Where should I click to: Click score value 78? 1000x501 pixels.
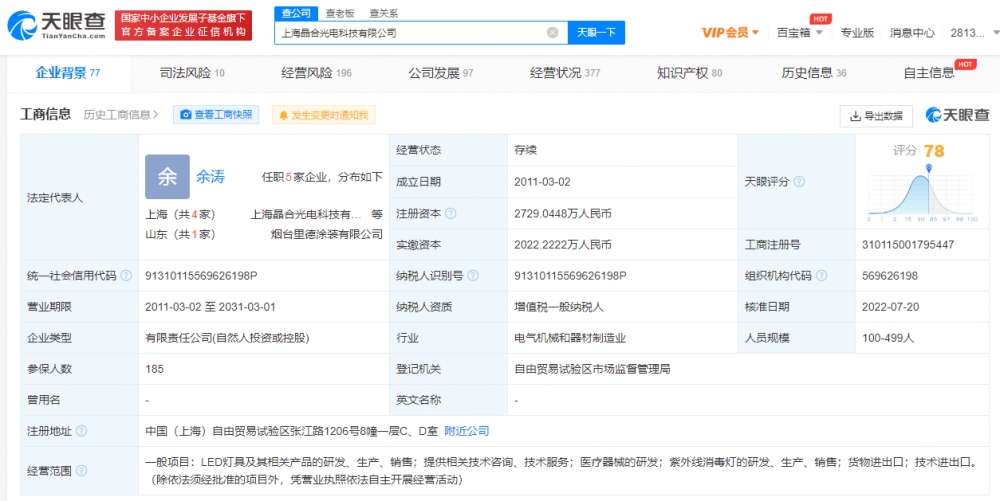[934, 151]
